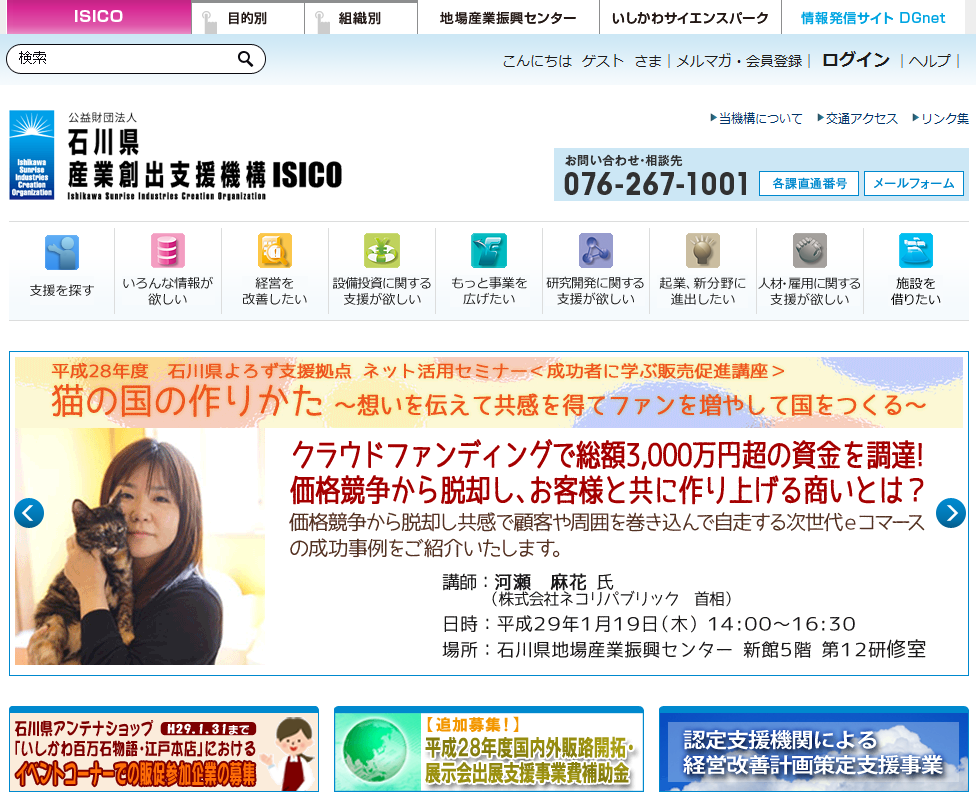Open the 研究開発に関する支援が欲しい molecule icon
Image resolution: width=976 pixels, height=799 pixels.
coord(596,251)
